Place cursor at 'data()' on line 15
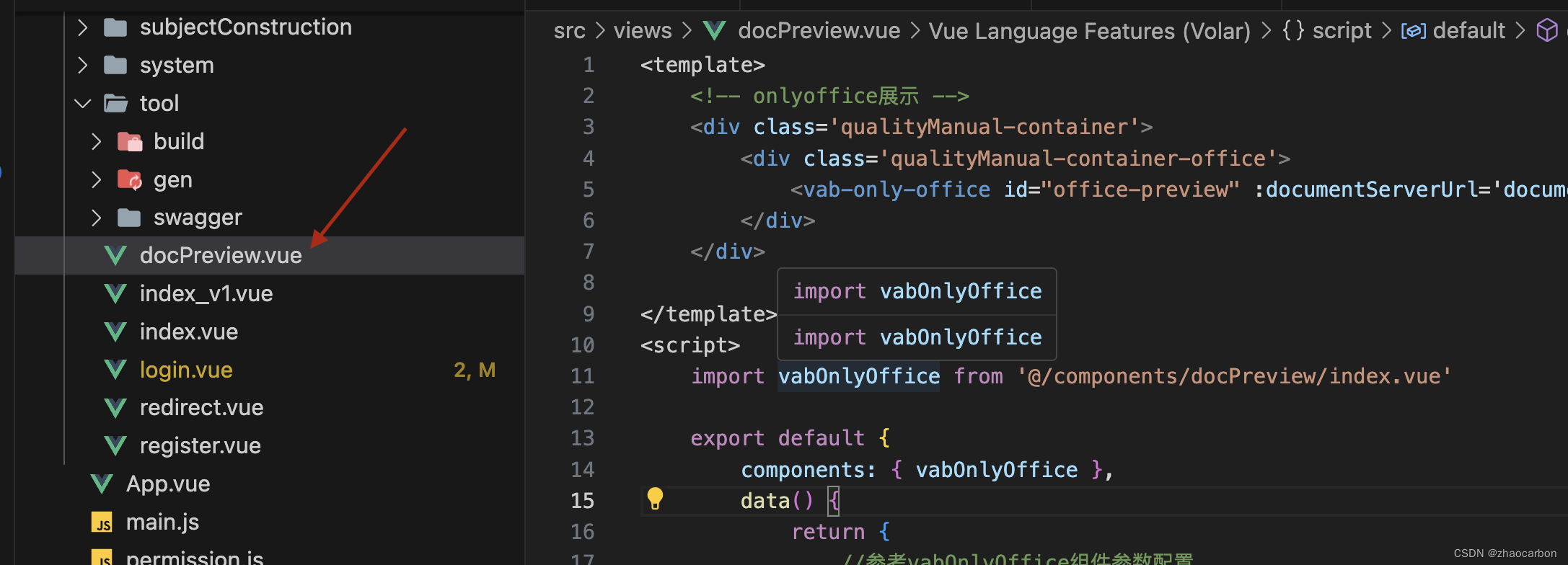Image resolution: width=1568 pixels, height=565 pixels. (x=777, y=501)
